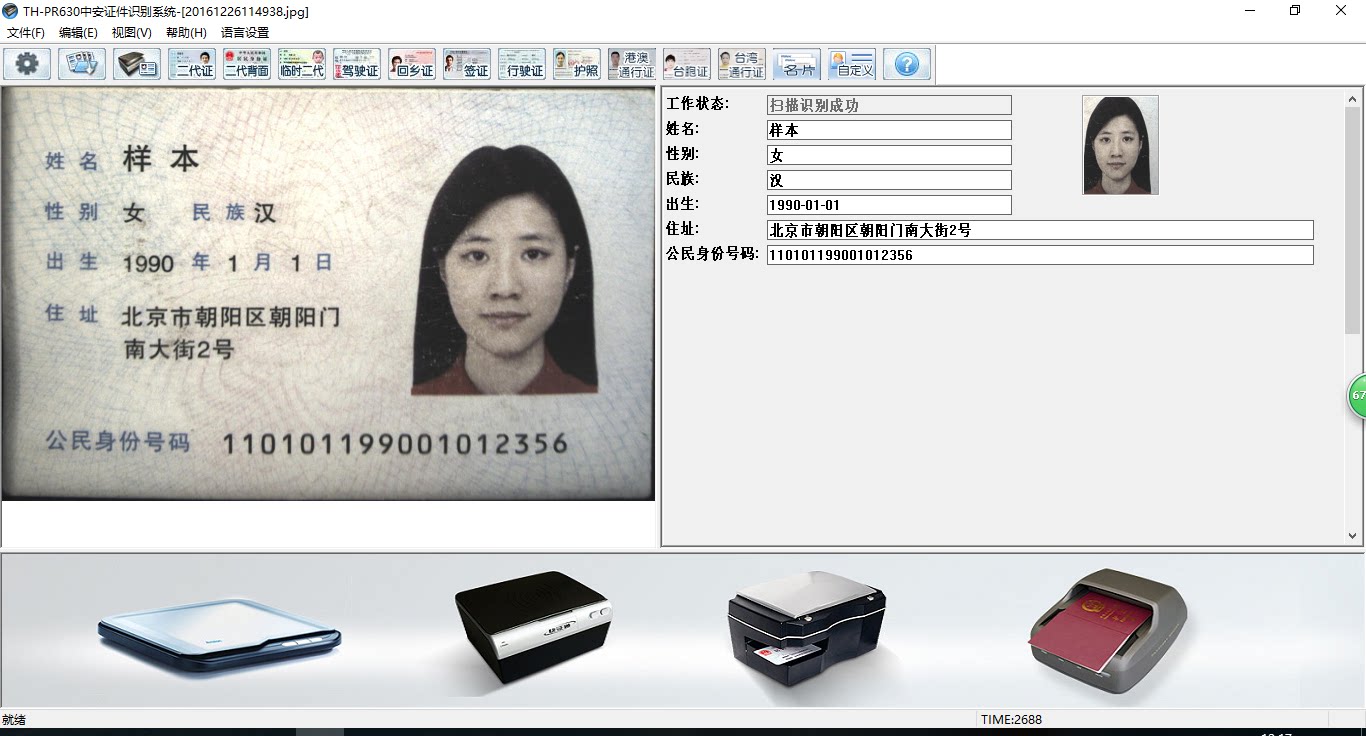
Task: Minimize the TH-PR630 window
Action: coord(1250,11)
